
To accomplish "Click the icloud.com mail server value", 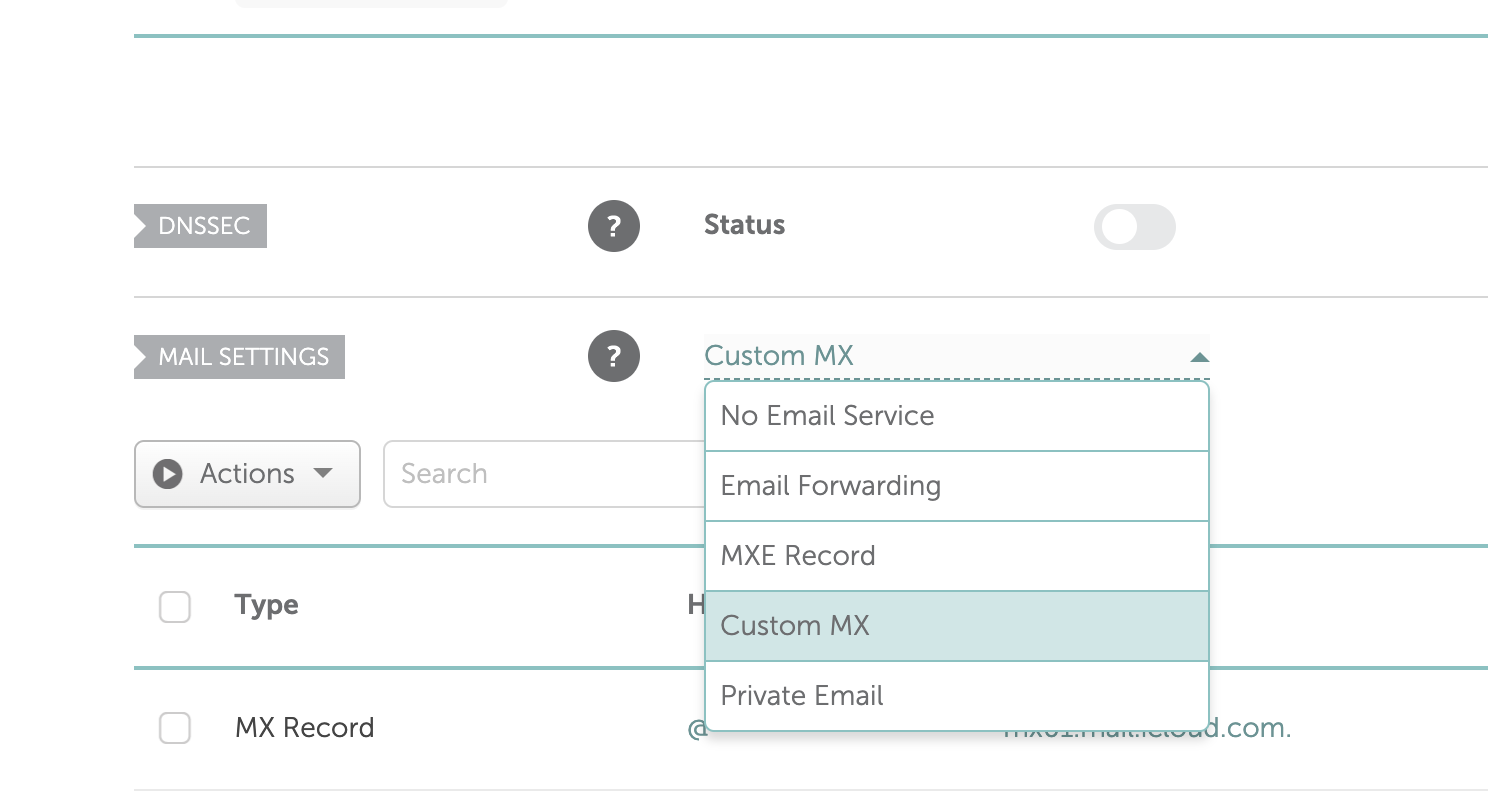I will (x=1250, y=730).
